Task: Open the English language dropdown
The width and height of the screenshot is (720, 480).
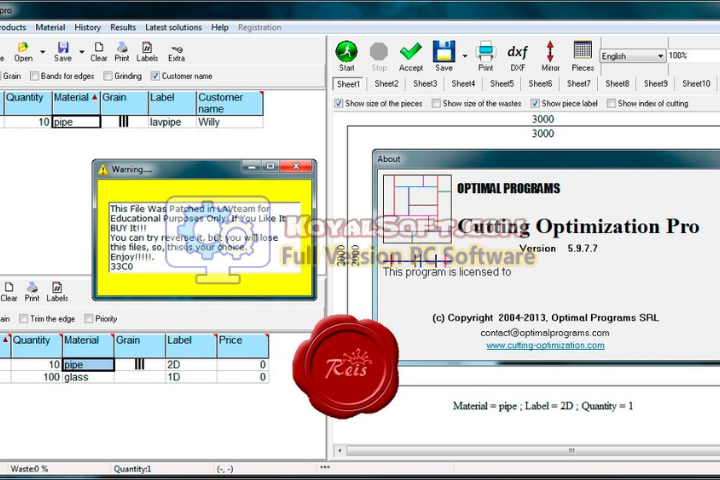Action: [633, 56]
